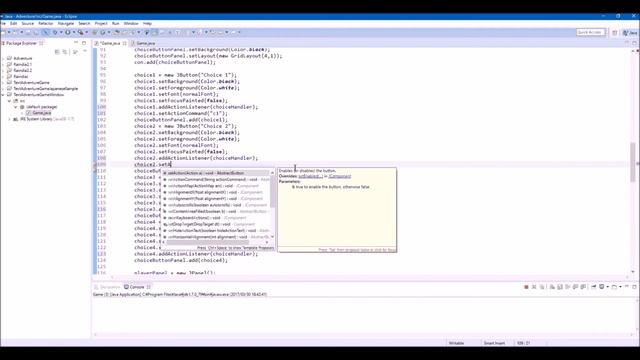Click the Open Console icon
This screenshot has height=360, width=640.
click(614, 287)
